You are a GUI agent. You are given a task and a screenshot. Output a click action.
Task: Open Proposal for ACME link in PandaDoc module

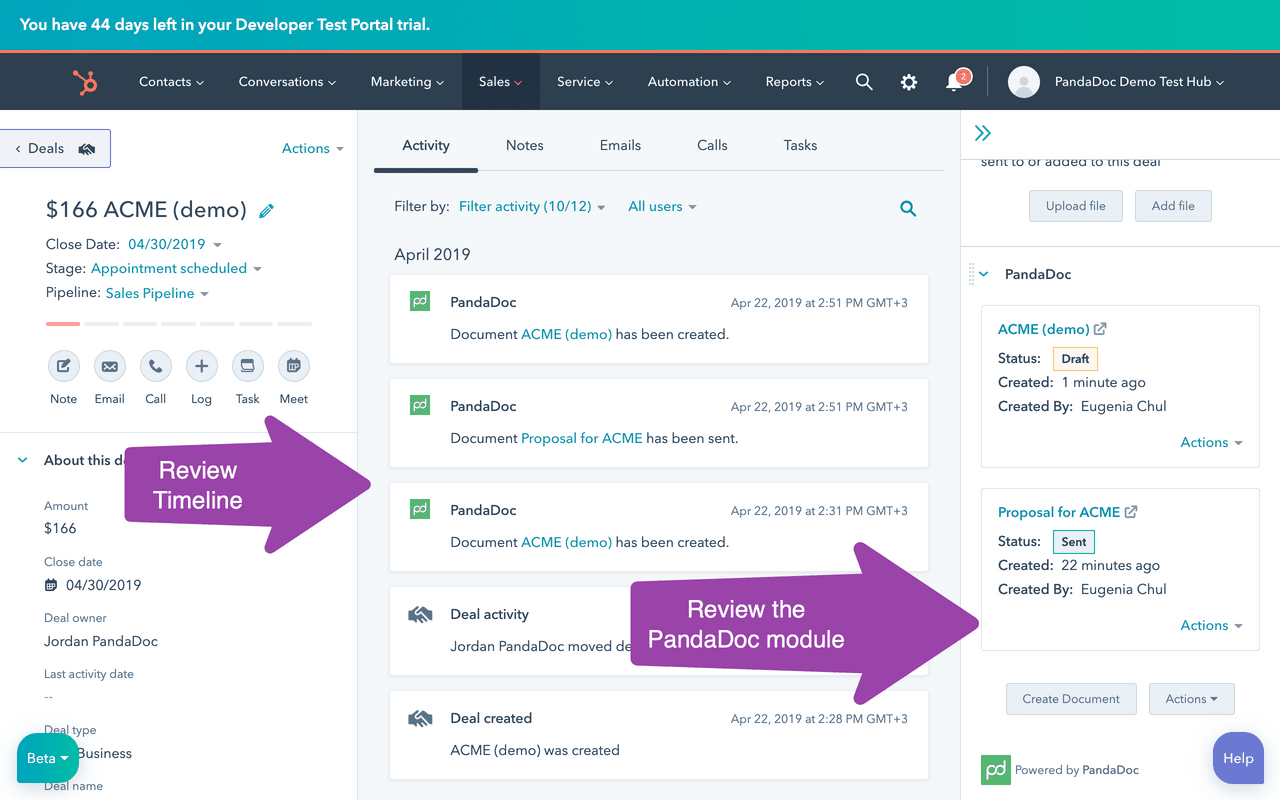(x=1059, y=512)
